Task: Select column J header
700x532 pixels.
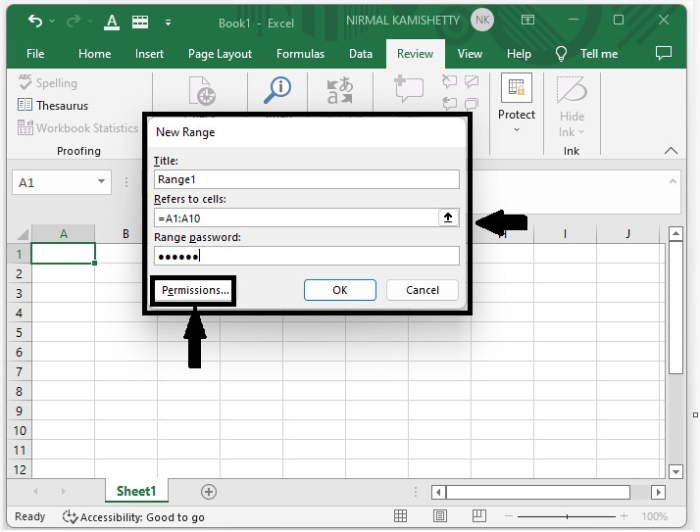Action: pyautogui.click(x=628, y=233)
